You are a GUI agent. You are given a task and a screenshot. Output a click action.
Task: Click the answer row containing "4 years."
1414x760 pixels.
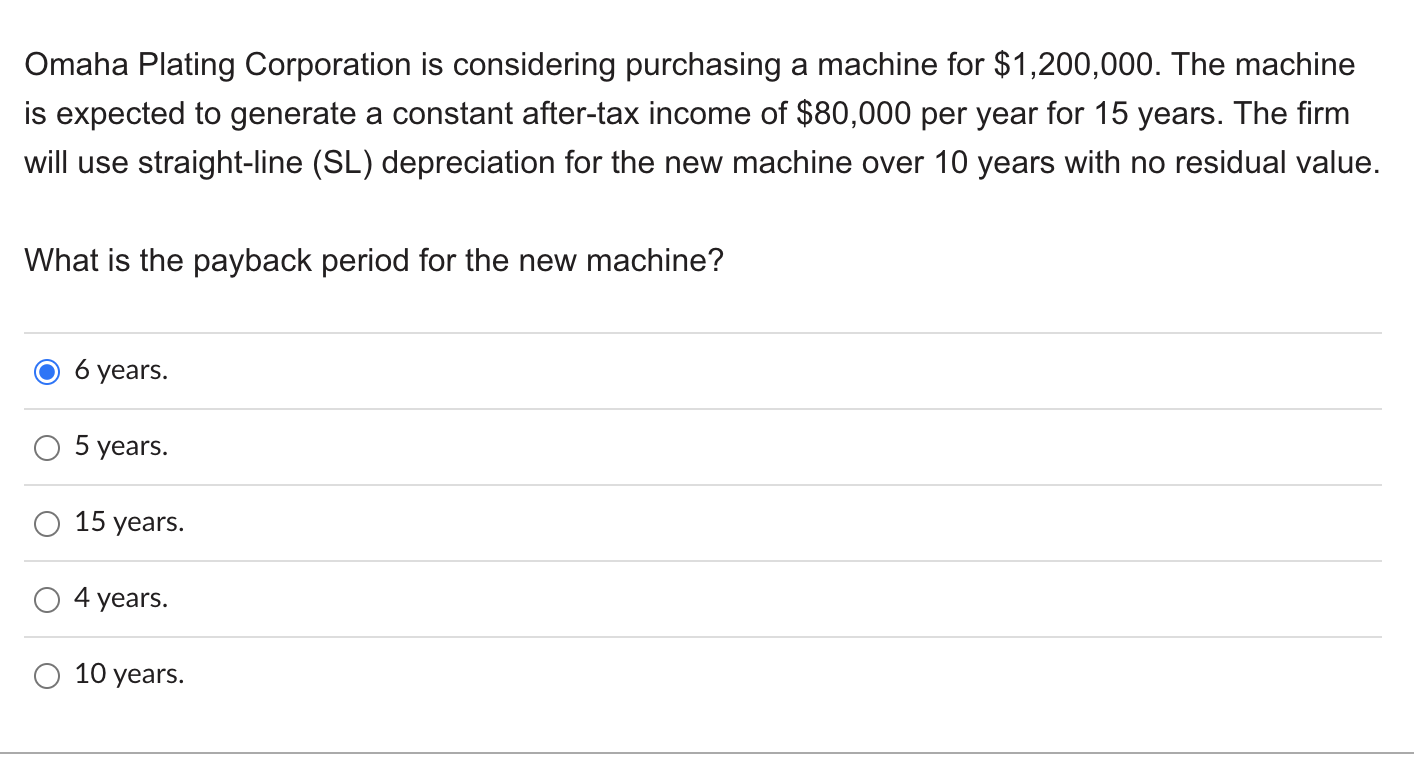[x=700, y=598]
